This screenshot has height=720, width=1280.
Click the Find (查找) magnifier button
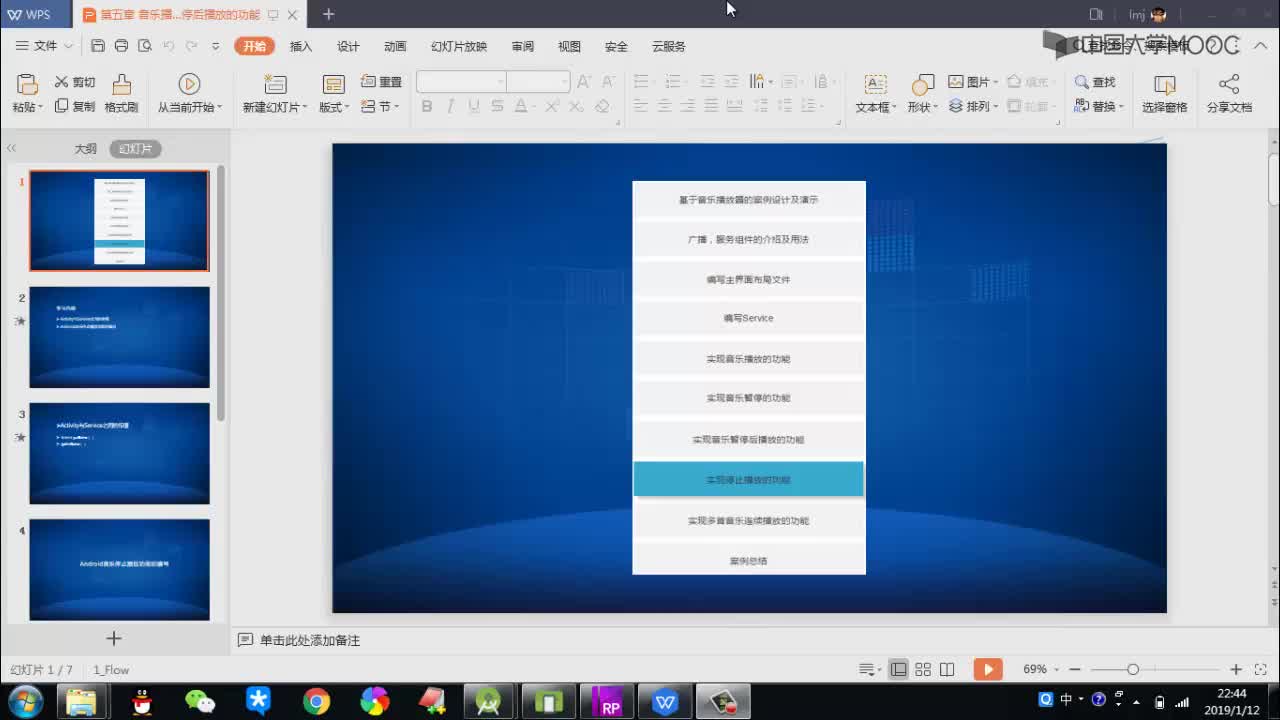[1095, 82]
